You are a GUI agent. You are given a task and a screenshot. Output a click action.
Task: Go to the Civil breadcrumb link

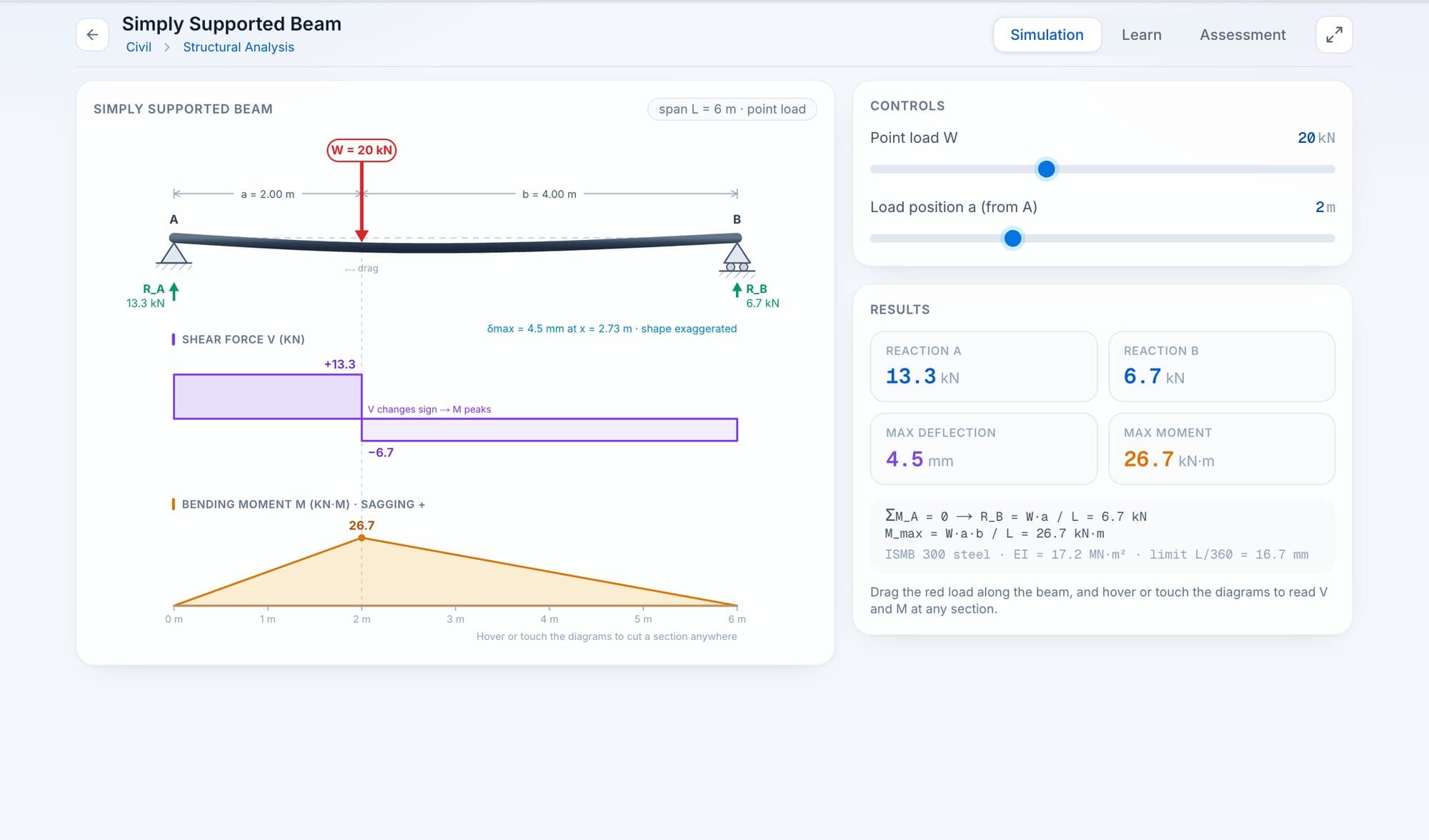pyautogui.click(x=139, y=47)
